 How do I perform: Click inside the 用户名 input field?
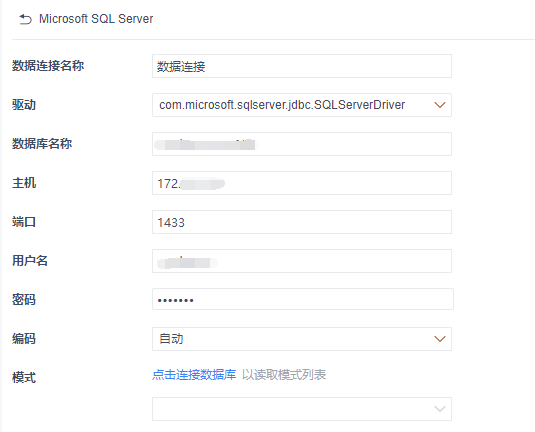click(x=302, y=261)
